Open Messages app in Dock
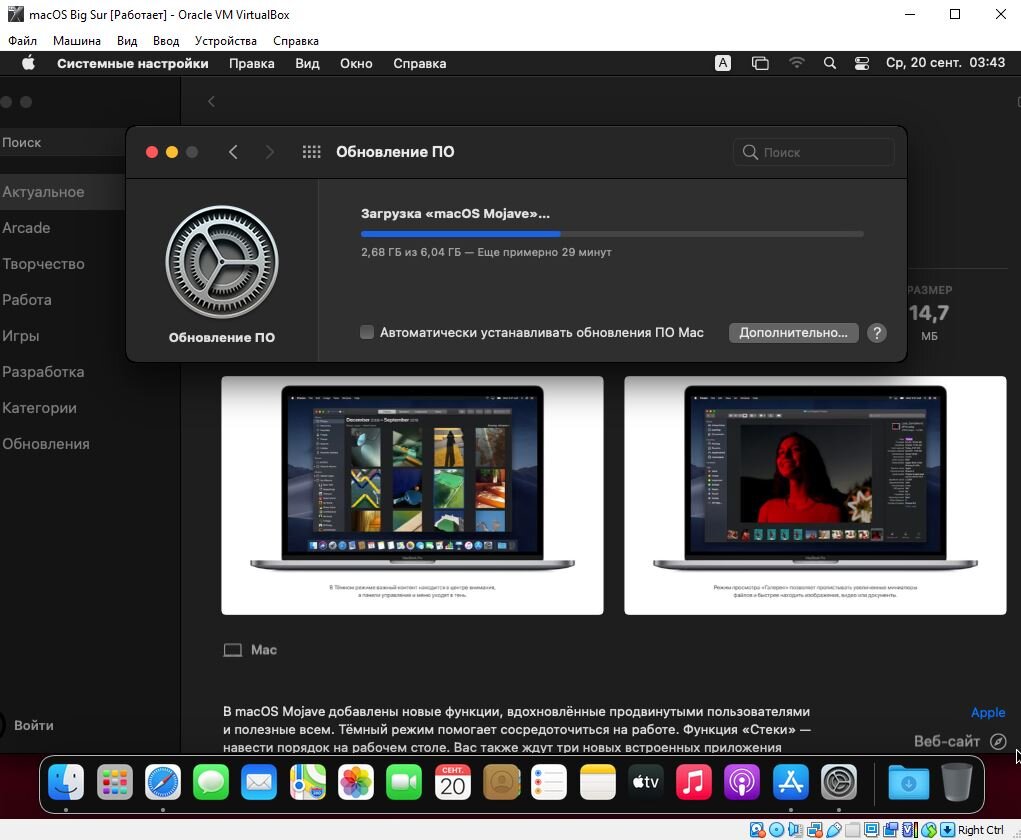The image size is (1021, 840). 211,782
